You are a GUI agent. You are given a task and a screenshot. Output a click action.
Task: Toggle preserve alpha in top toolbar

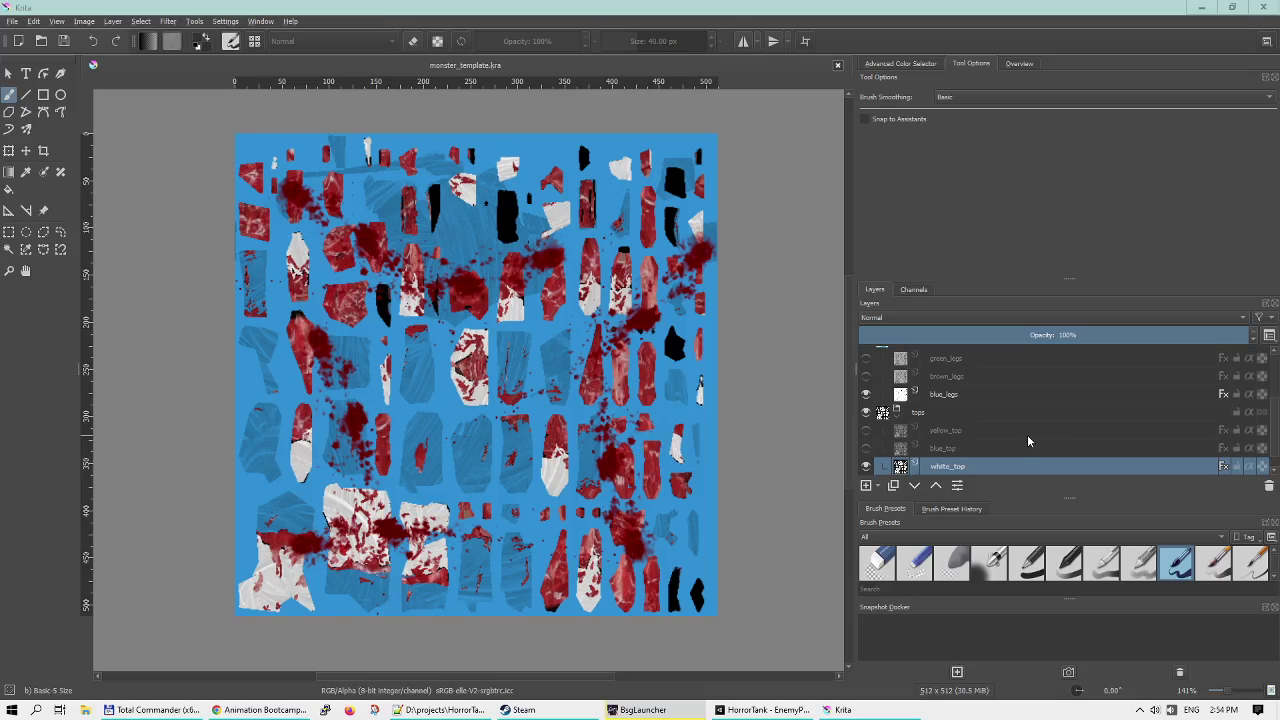437,41
